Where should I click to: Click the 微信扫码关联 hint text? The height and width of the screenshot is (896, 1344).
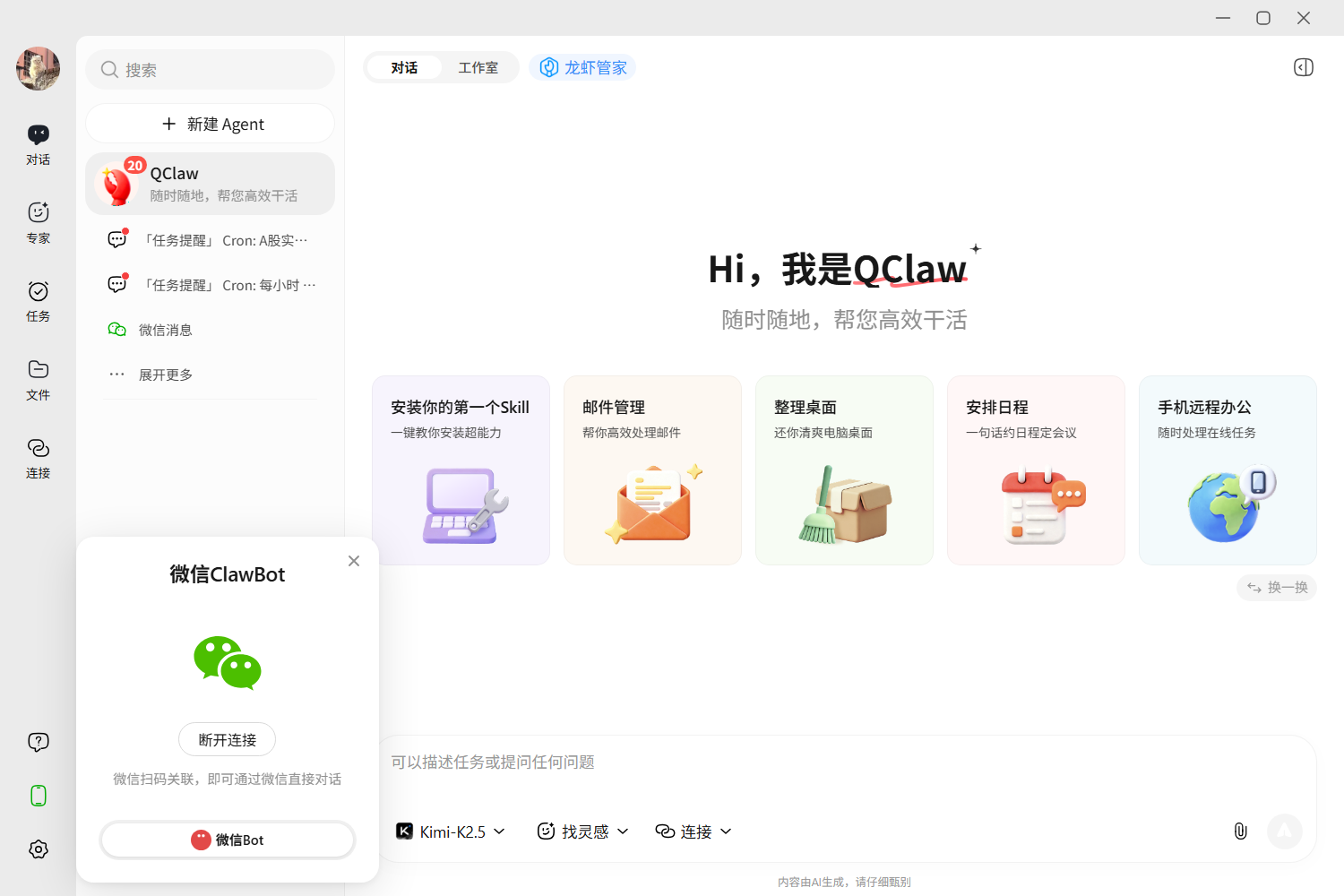(x=228, y=780)
